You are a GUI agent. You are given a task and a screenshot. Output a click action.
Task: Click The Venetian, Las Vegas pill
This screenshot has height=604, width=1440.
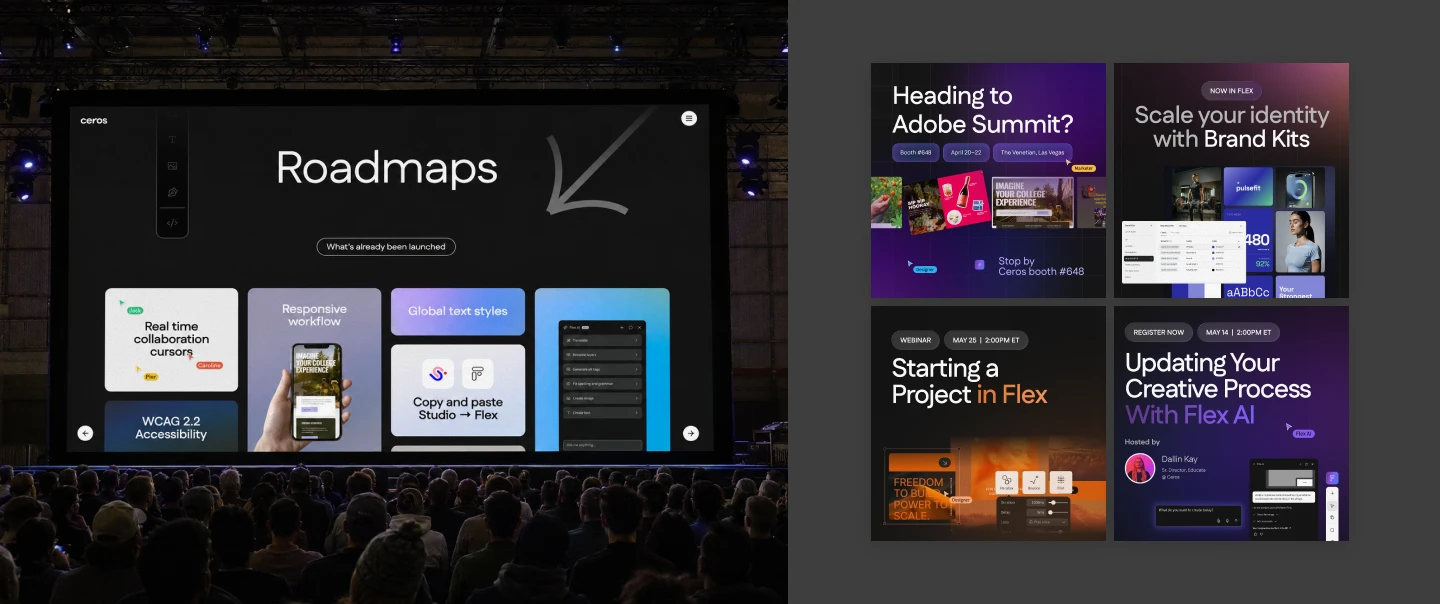coord(1032,153)
